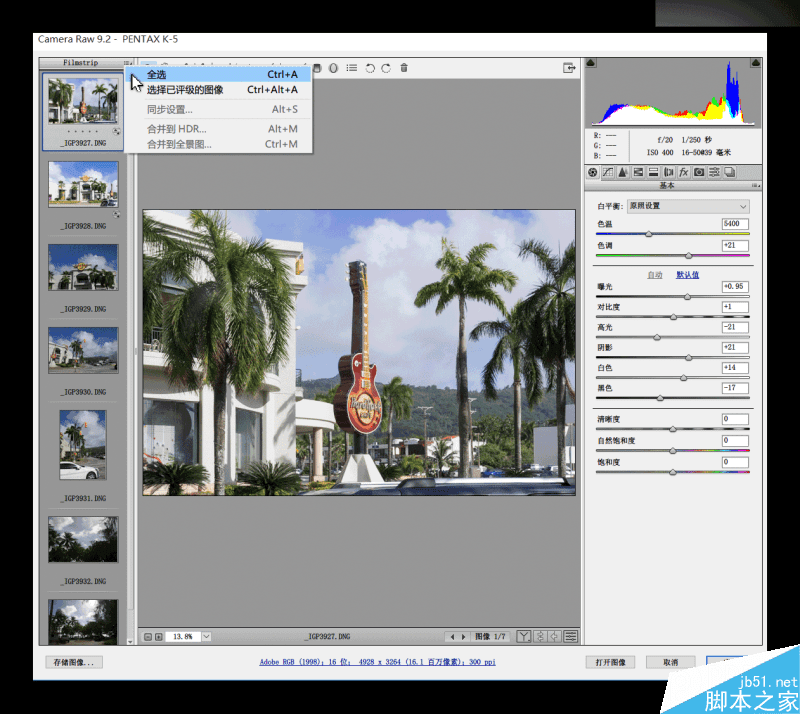800x714 pixels.
Task: Select thumbnail _IGP3927.DNG in Filmstrip
Action: click(83, 101)
